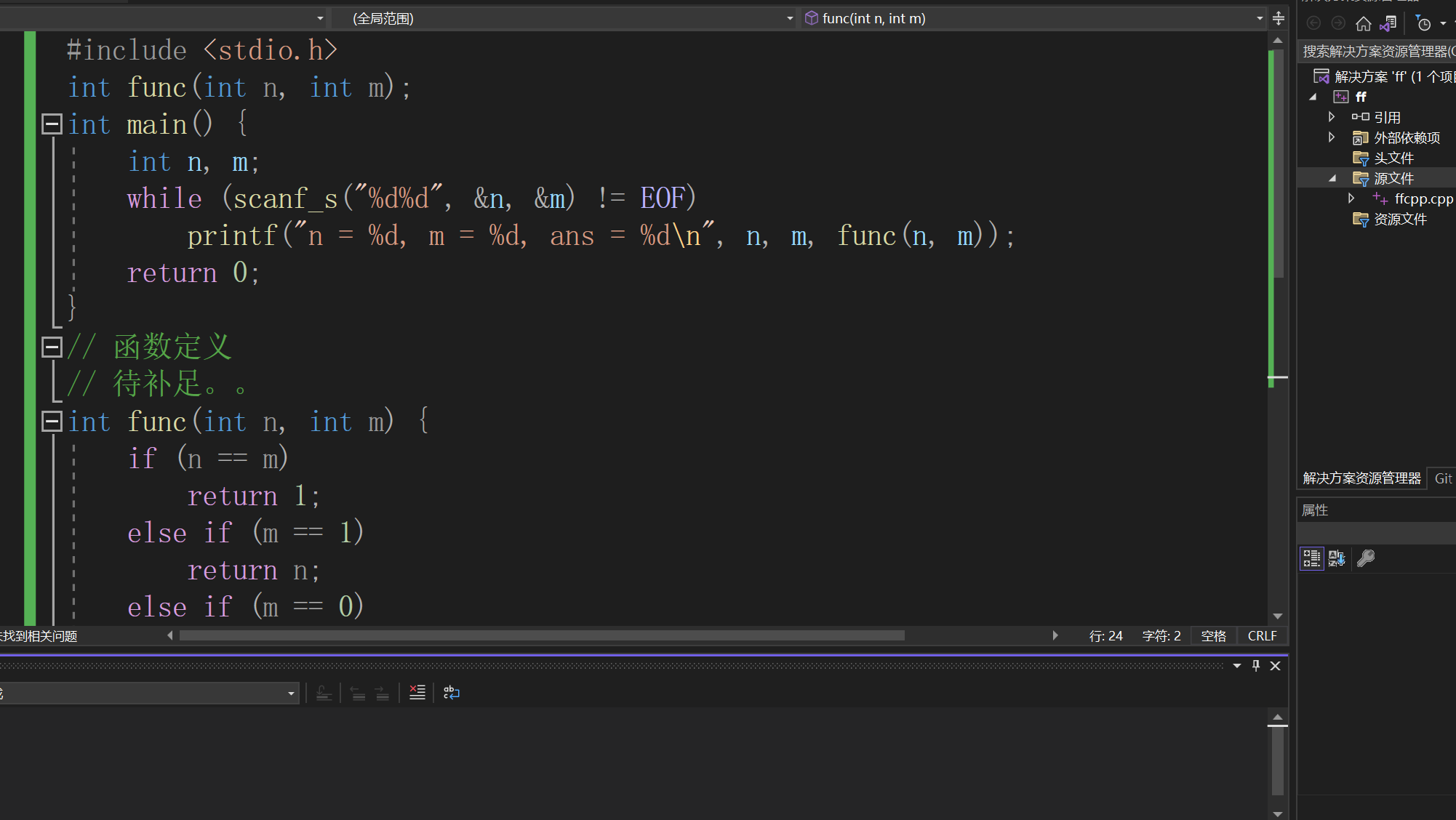The height and width of the screenshot is (820, 1456).
Task: Sort properties alphabetically
Action: [1337, 558]
